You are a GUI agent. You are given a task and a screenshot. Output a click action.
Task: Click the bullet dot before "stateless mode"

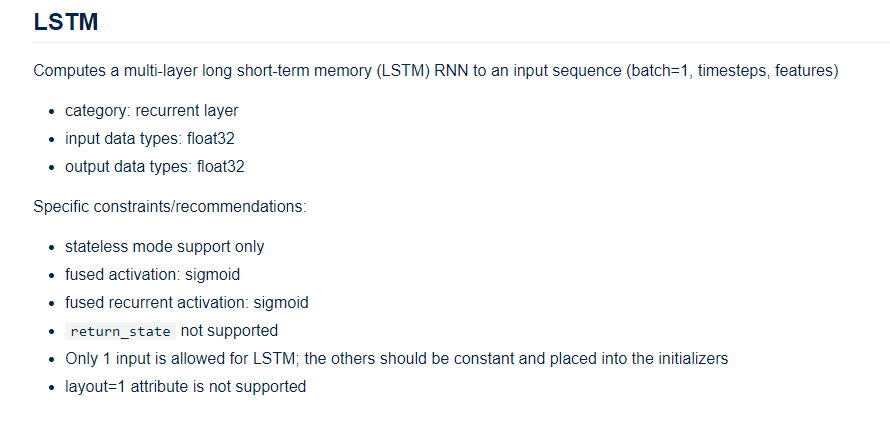pyautogui.click(x=52, y=247)
